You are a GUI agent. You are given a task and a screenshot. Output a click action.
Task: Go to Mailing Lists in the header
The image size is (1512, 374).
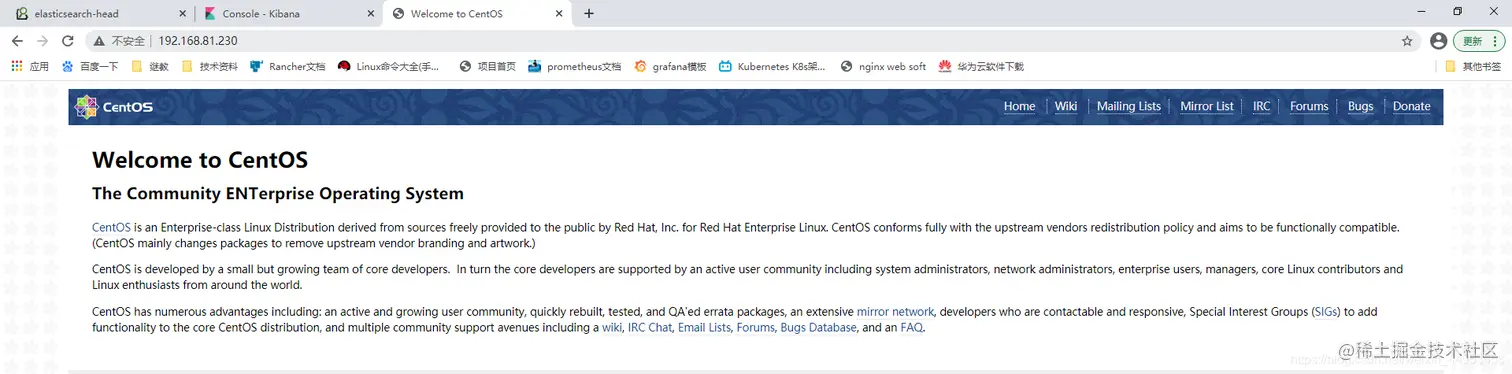click(1128, 106)
